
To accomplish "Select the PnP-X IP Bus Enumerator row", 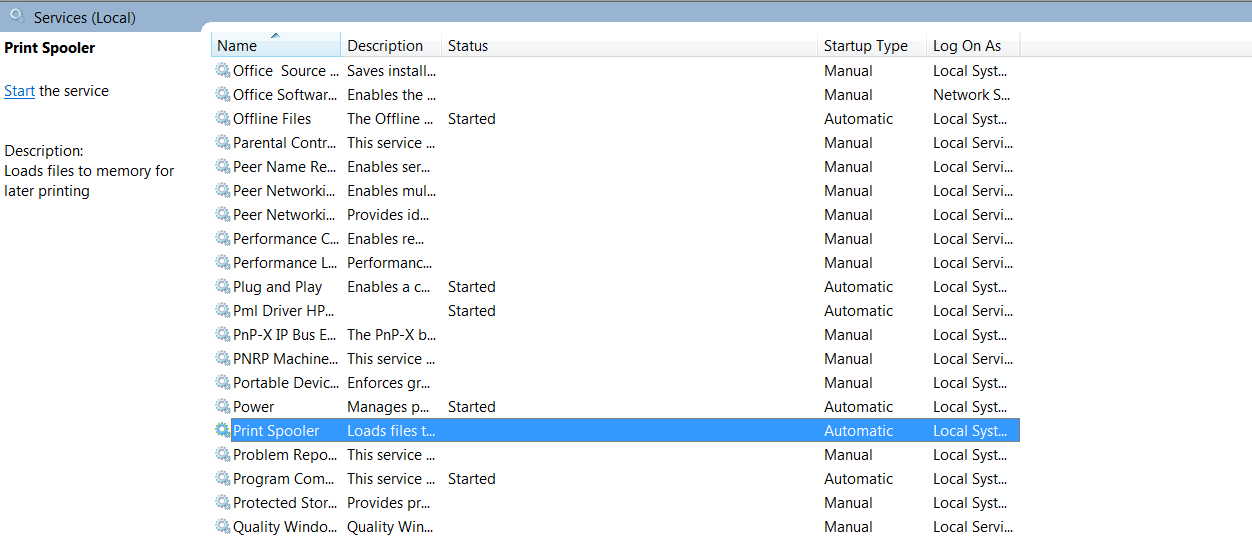I will tap(285, 335).
